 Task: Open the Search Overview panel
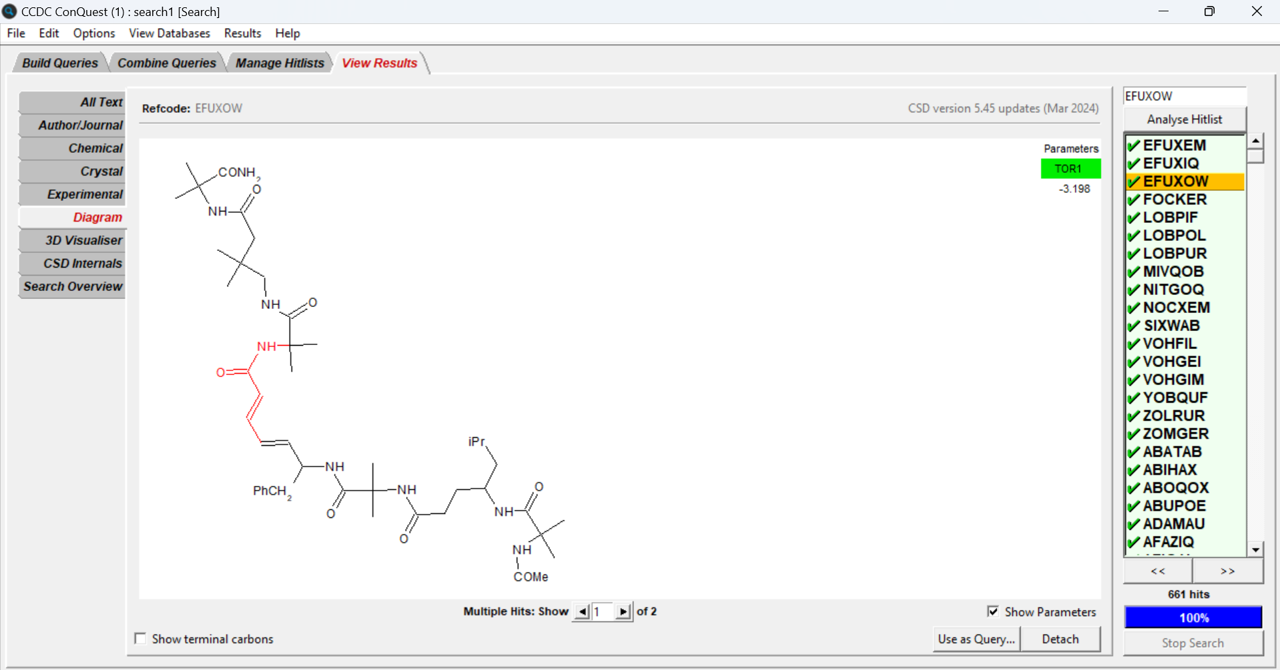(71, 286)
